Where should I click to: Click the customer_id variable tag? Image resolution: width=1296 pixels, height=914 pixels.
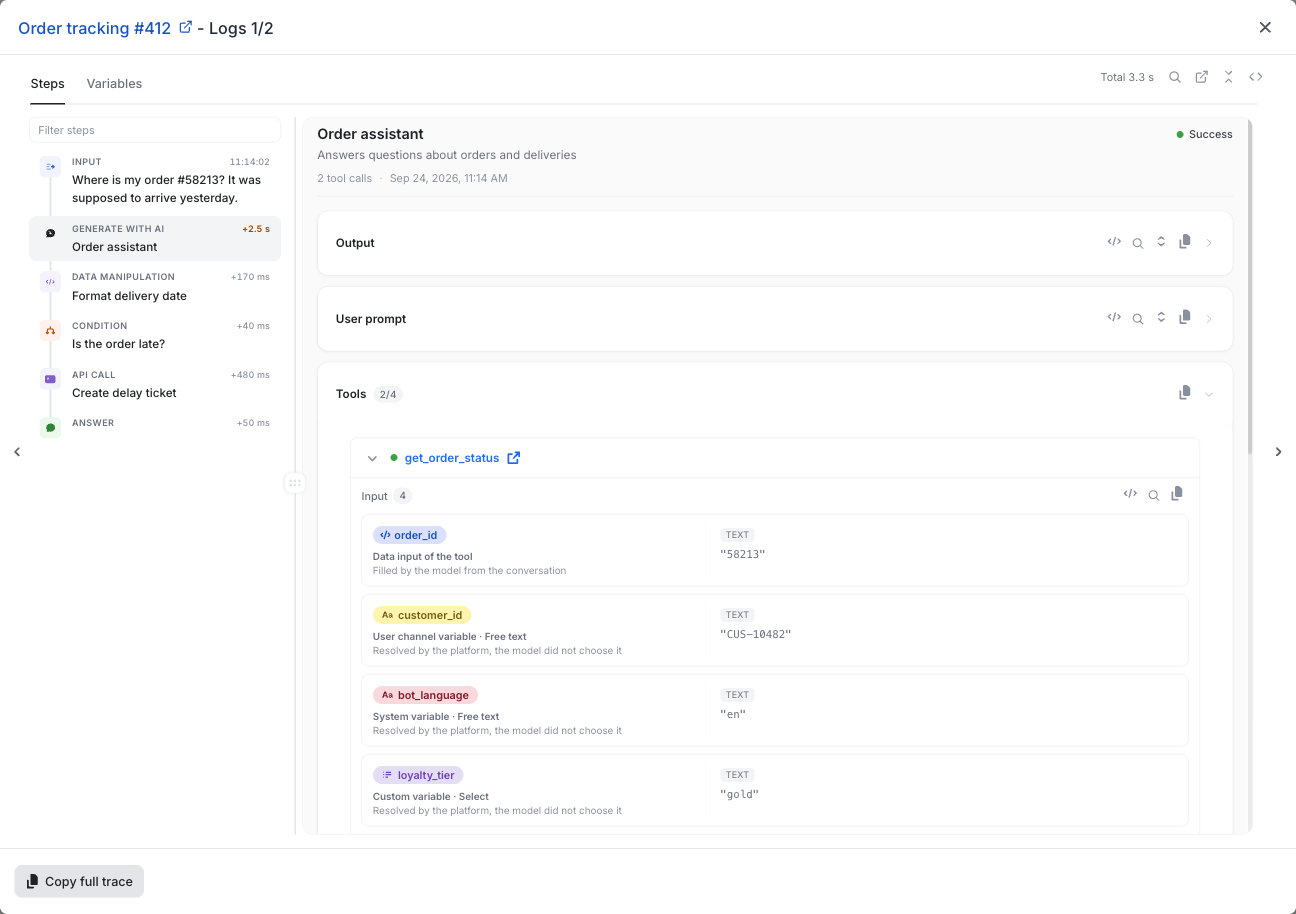pyautogui.click(x=422, y=615)
